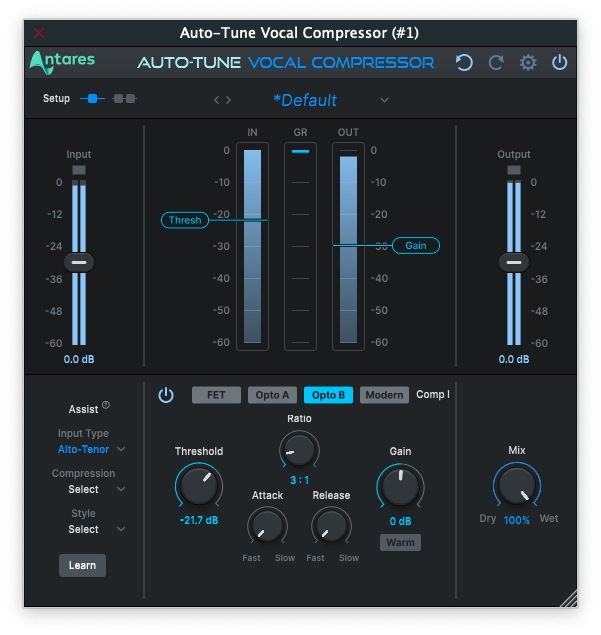Close the plugin window with red X
The height and width of the screenshot is (635, 601).
[39, 33]
